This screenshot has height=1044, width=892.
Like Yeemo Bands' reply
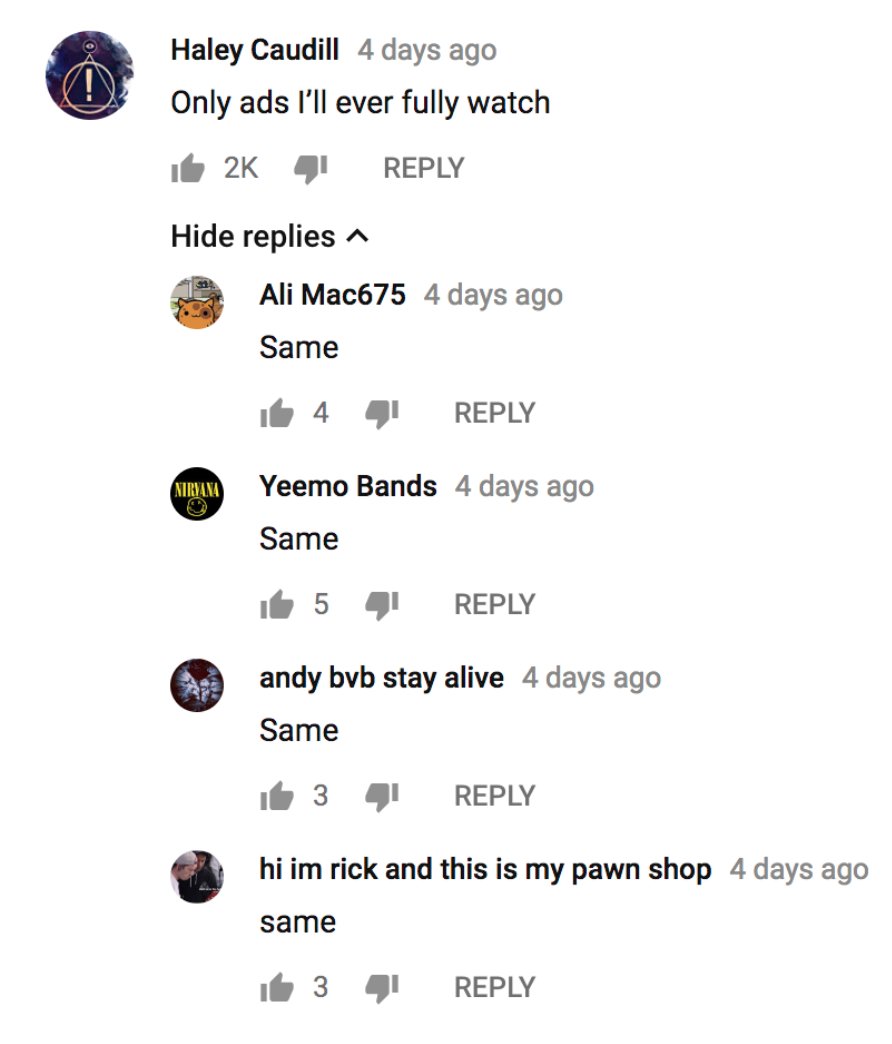click(277, 605)
